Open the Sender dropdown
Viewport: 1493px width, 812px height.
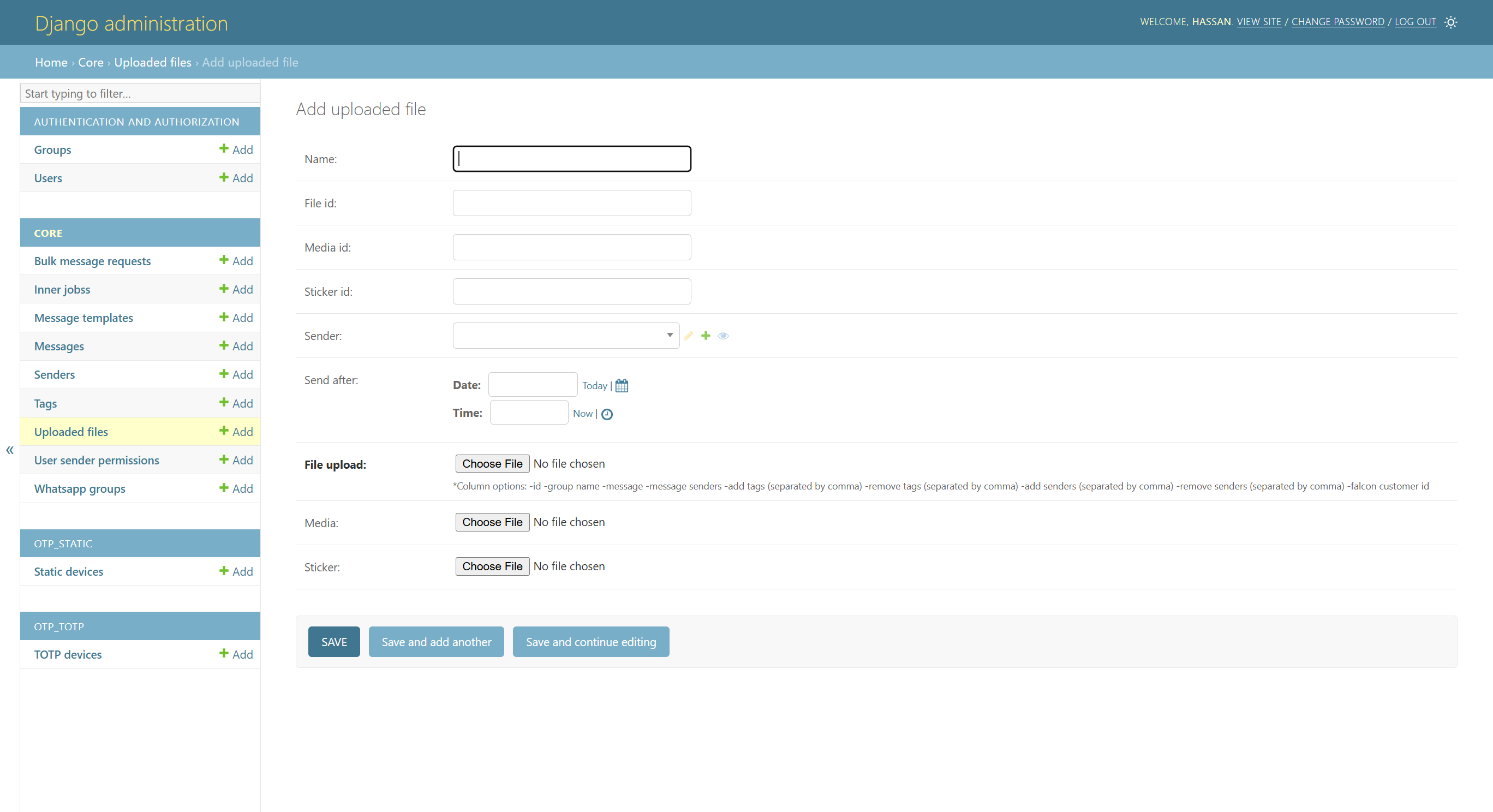pyautogui.click(x=565, y=336)
